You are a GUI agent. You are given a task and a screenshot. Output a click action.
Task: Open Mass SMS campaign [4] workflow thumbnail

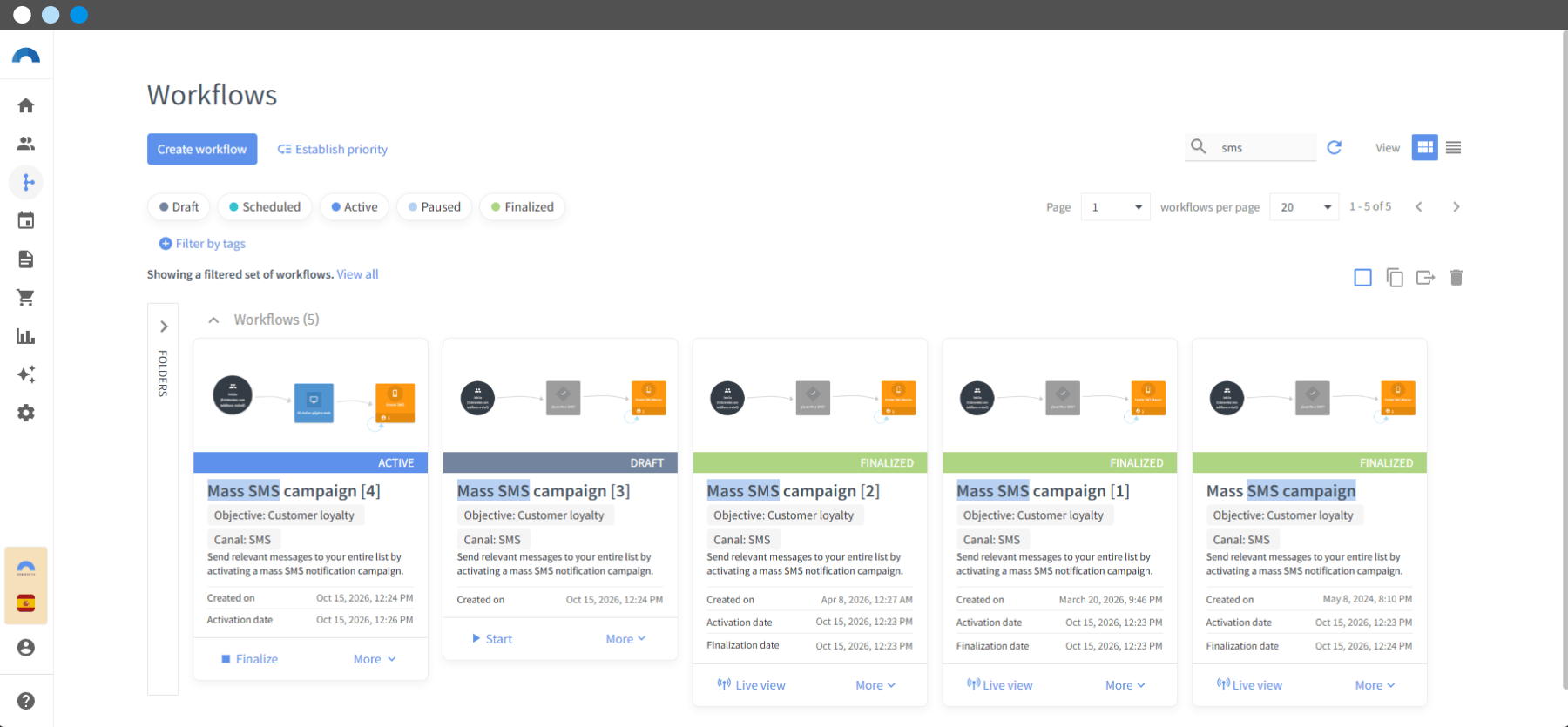tap(311, 396)
